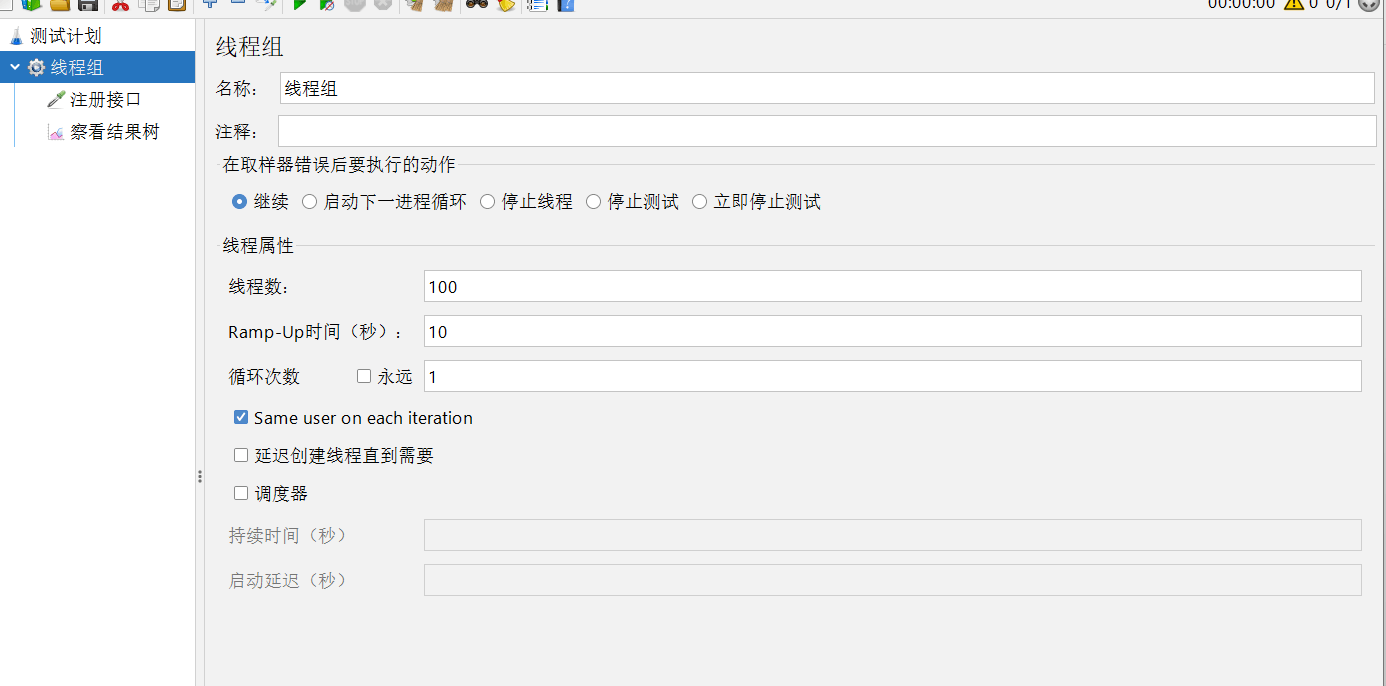Select the 立即停止测试 radio button
1386x686 pixels.
(x=699, y=202)
